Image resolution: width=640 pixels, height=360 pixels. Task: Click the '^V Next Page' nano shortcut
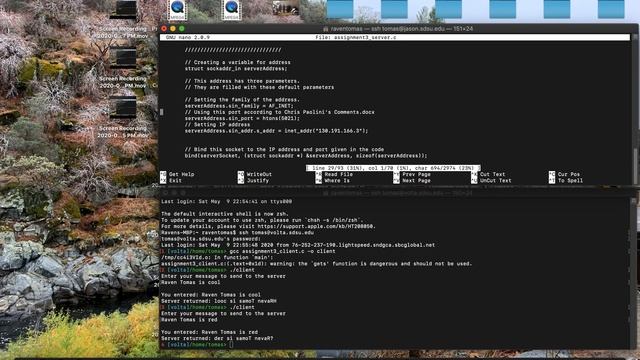point(412,180)
